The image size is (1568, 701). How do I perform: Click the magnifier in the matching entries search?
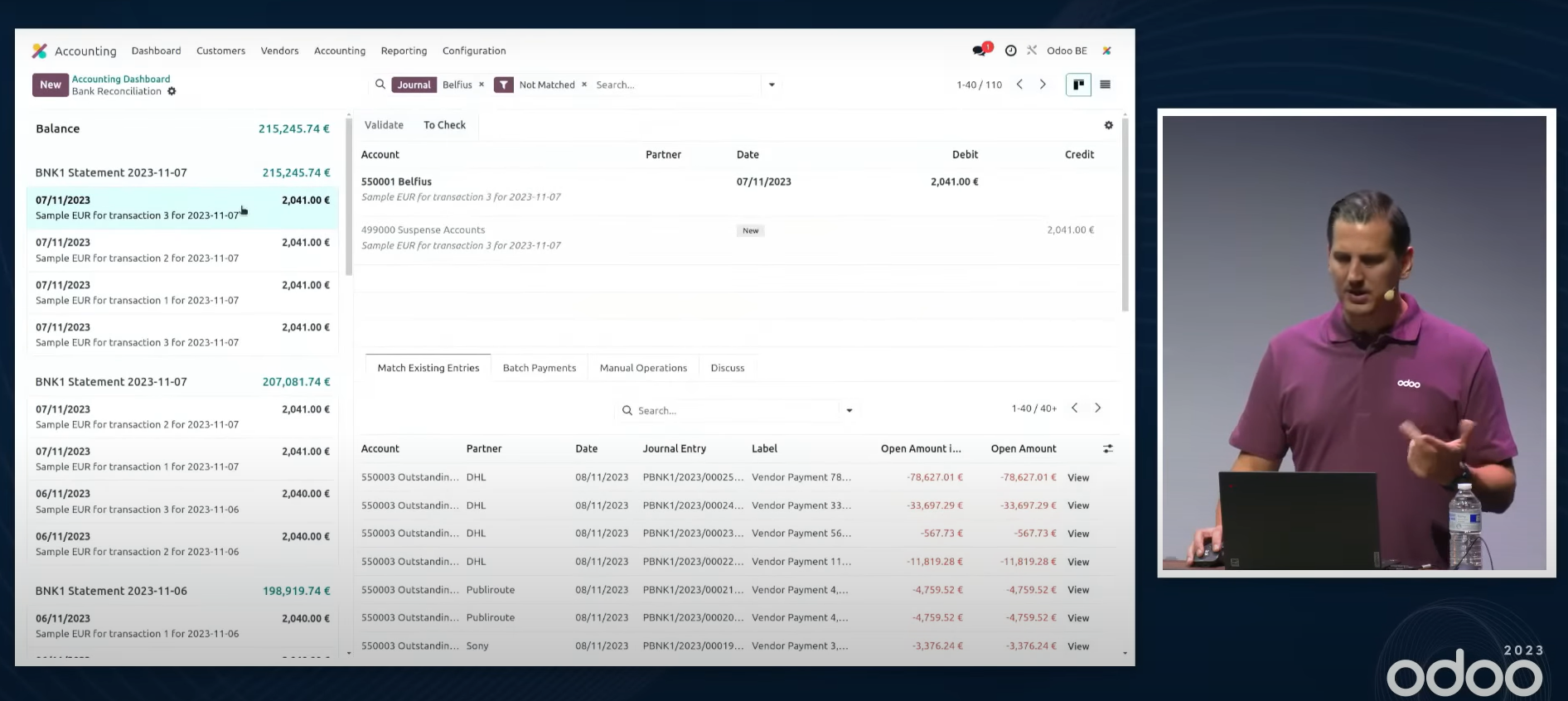click(x=627, y=410)
